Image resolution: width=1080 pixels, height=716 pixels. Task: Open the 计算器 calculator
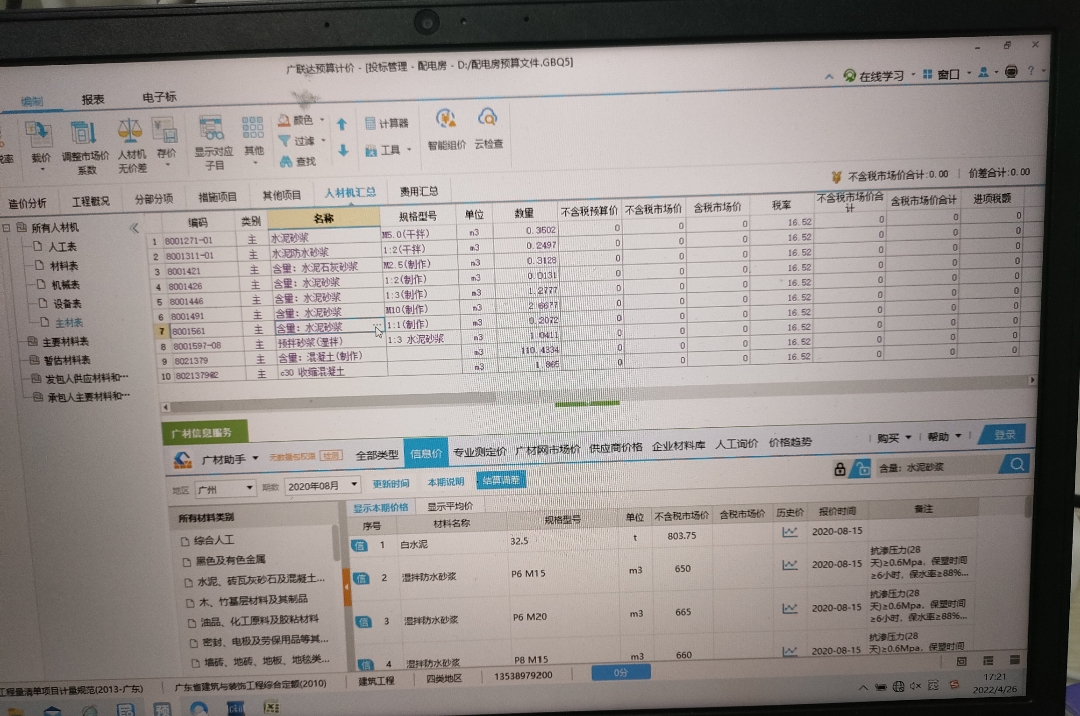(387, 123)
